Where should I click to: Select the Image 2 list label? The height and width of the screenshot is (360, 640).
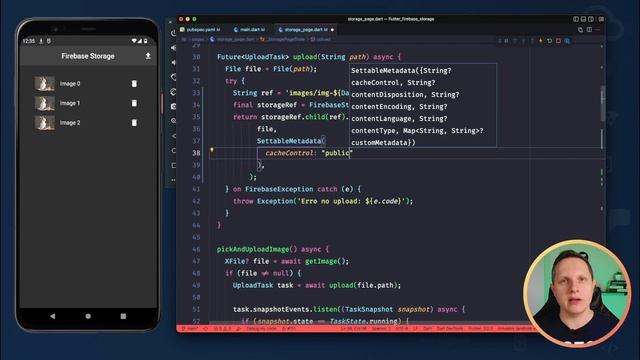[x=70, y=122]
